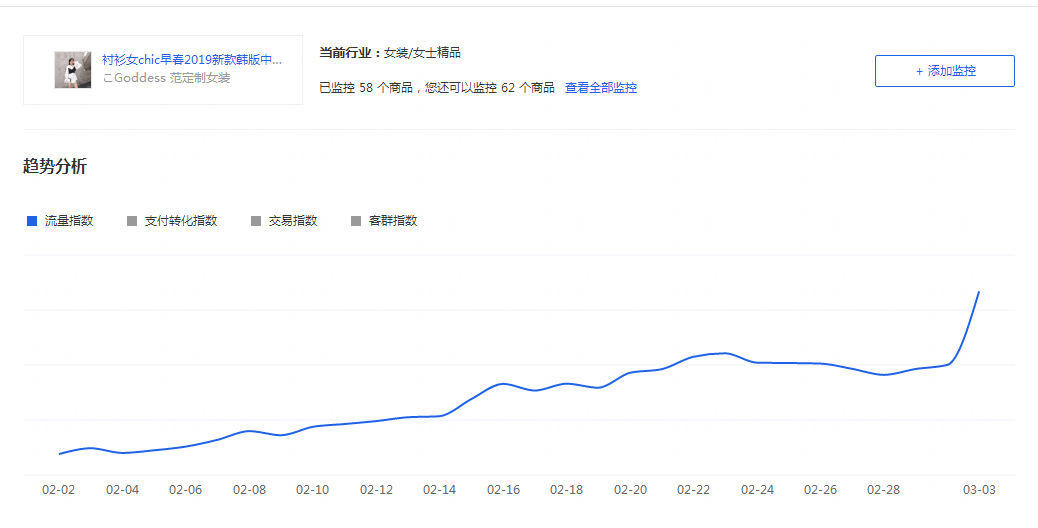
Task: Click the 02-14 axis date label
Action: [x=440, y=490]
